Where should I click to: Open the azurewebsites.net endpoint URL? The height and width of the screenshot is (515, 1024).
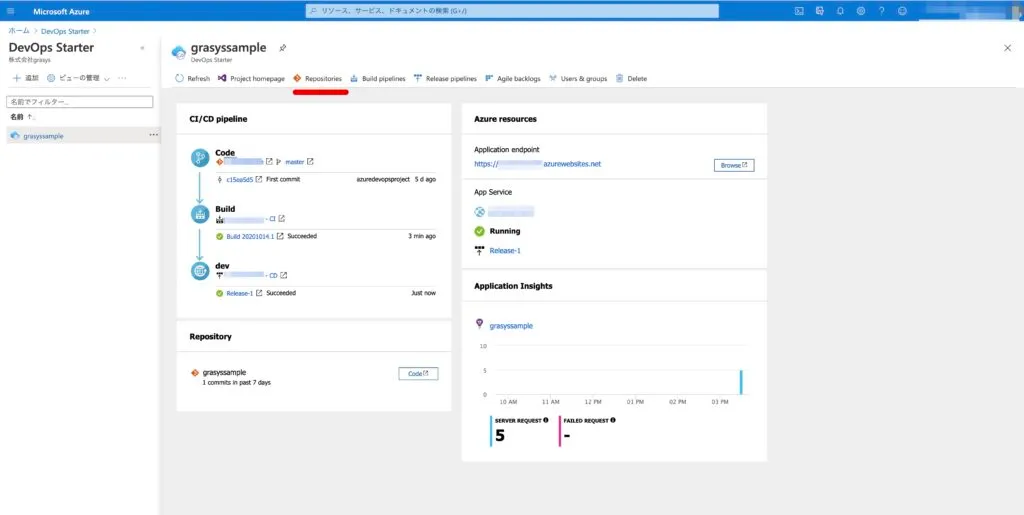pyautogui.click(x=537, y=164)
